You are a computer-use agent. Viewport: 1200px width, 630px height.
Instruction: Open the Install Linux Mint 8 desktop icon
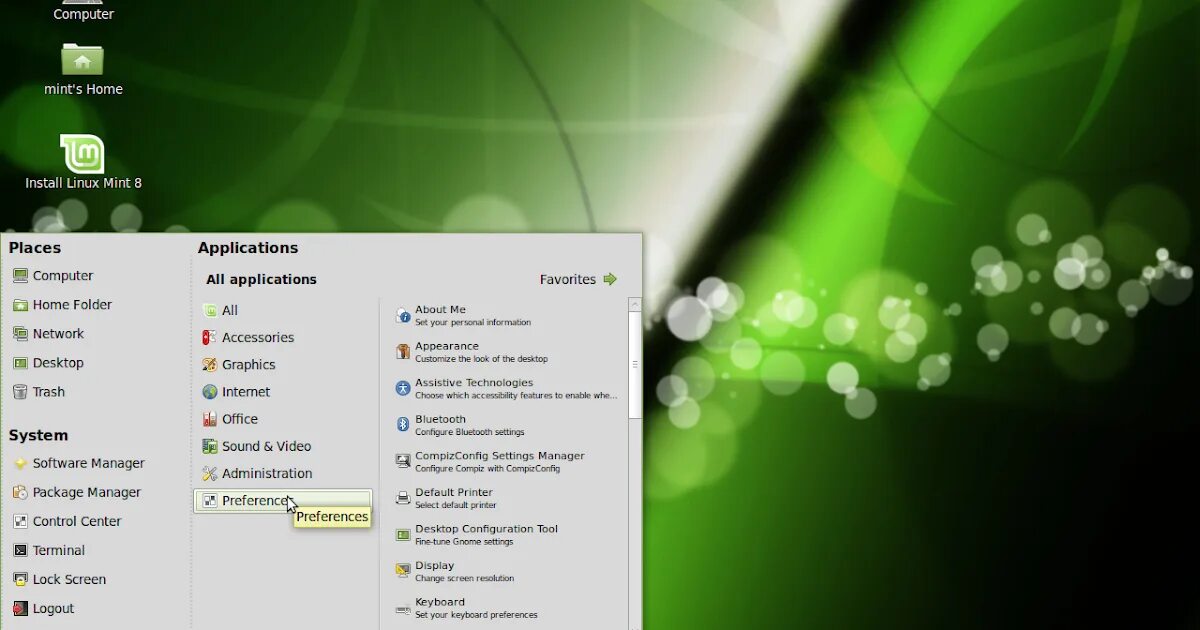point(83,161)
